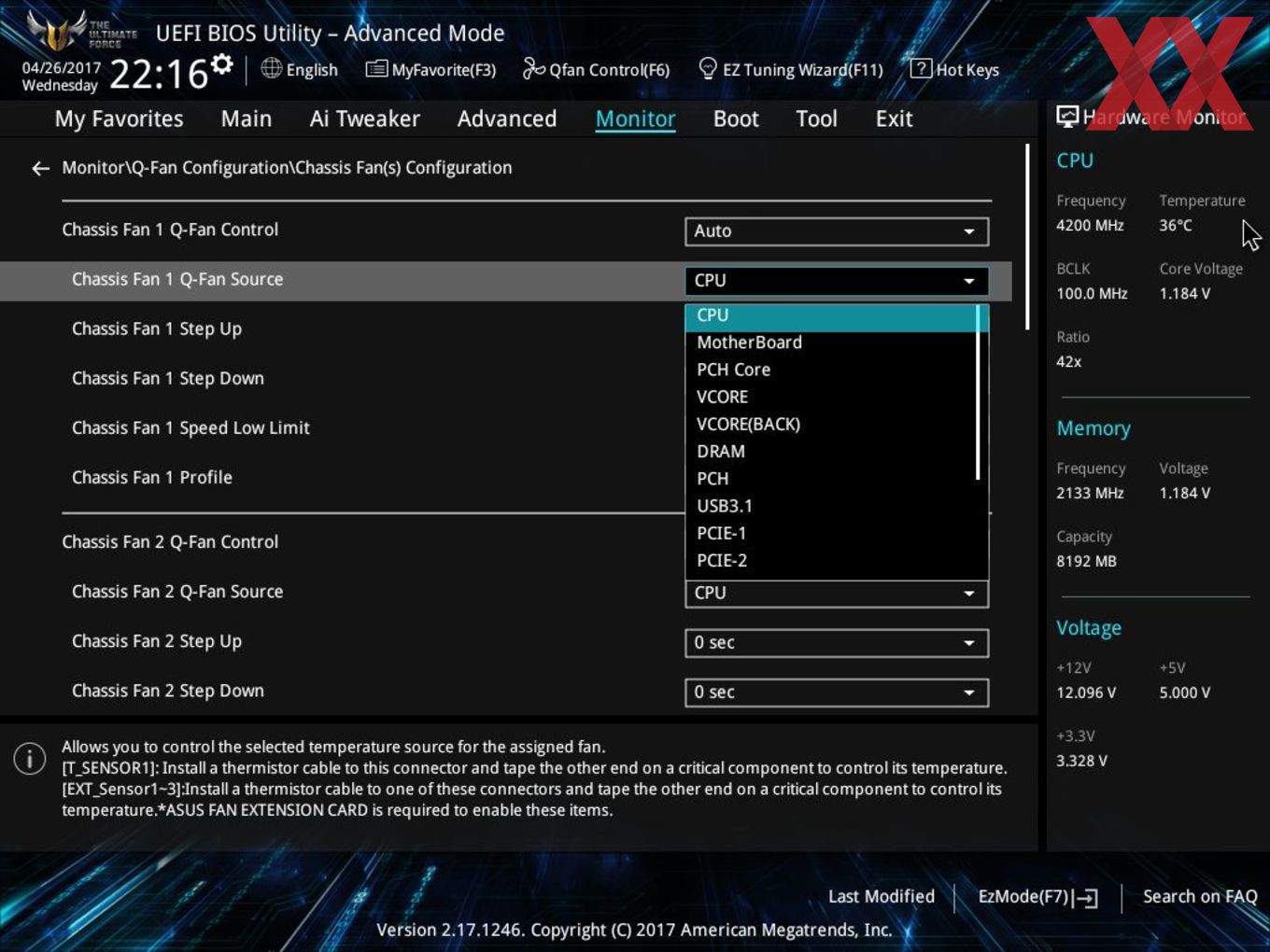Select the Monitor tab
Screen dimensions: 1270x952
635,119
